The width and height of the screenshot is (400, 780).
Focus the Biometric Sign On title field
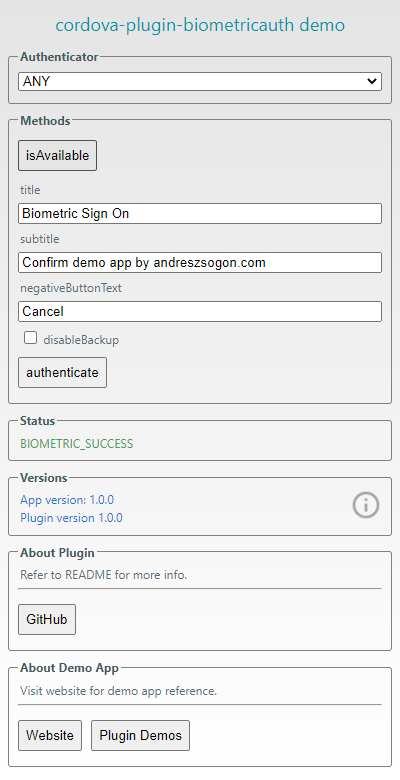click(200, 213)
